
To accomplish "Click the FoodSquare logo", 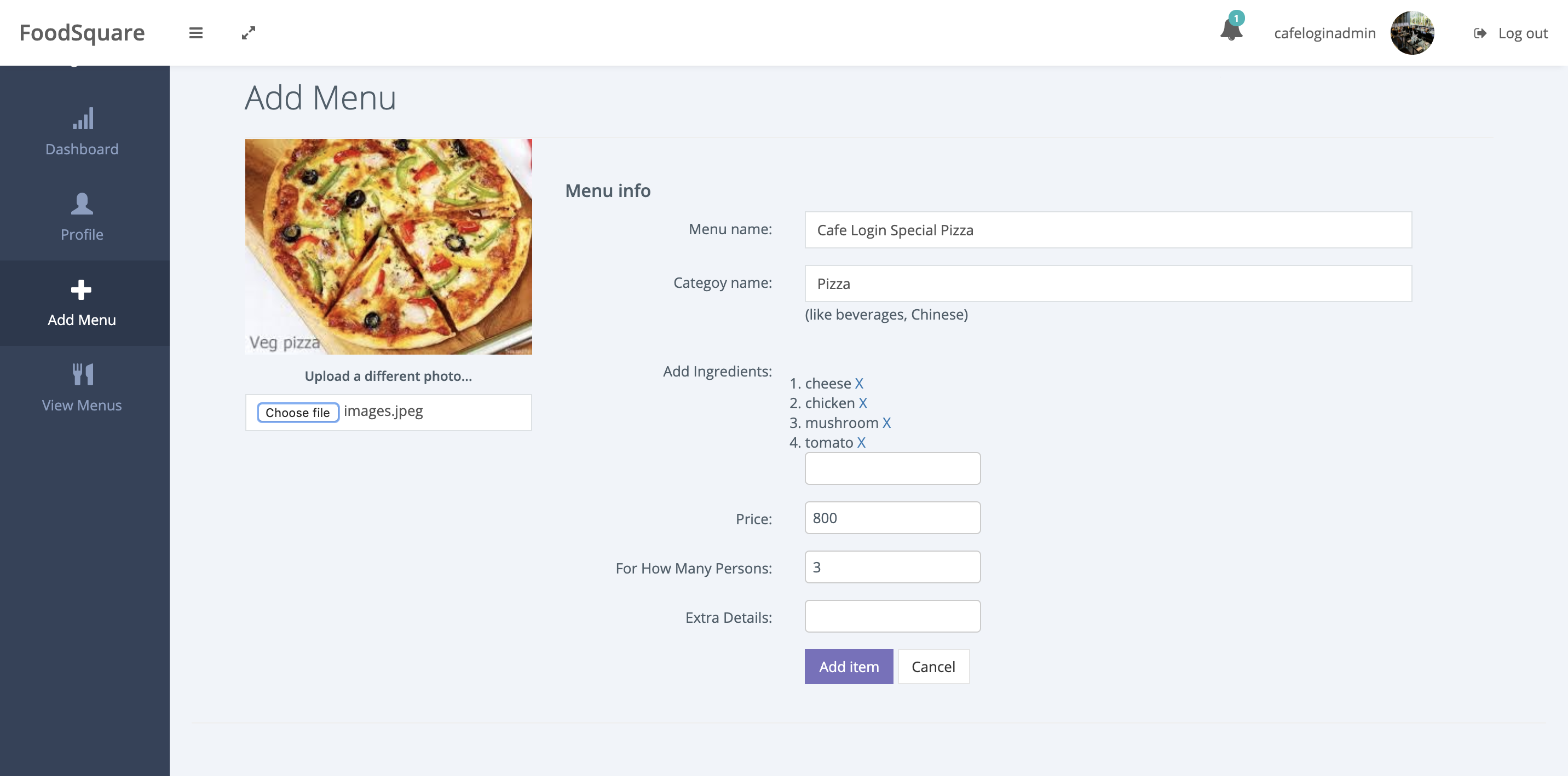I will [82, 33].
